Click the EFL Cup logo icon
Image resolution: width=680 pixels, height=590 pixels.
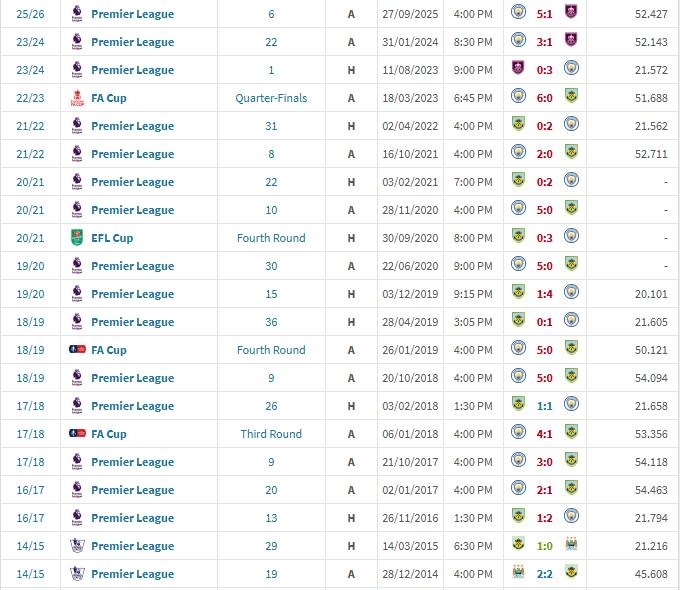point(77,238)
